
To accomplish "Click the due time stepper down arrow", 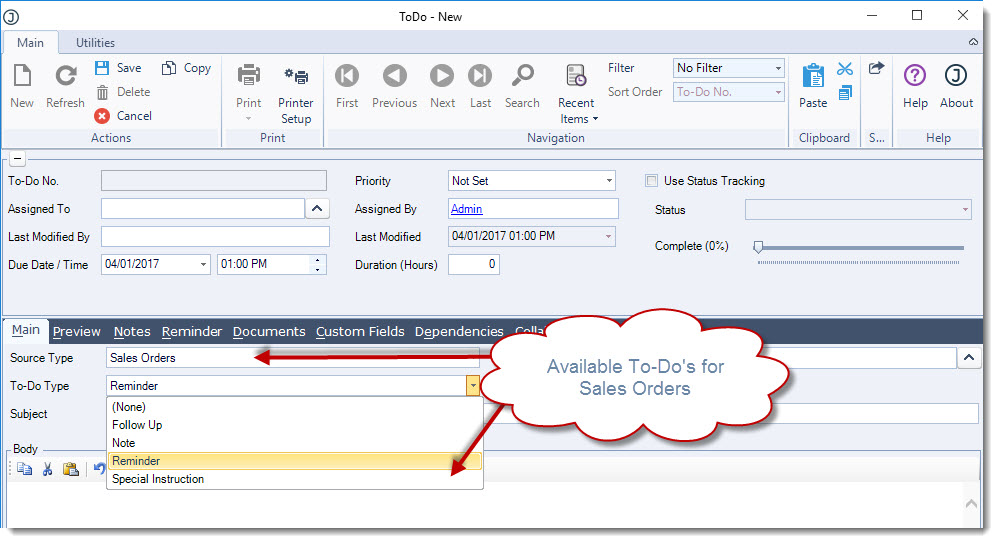I will (318, 269).
